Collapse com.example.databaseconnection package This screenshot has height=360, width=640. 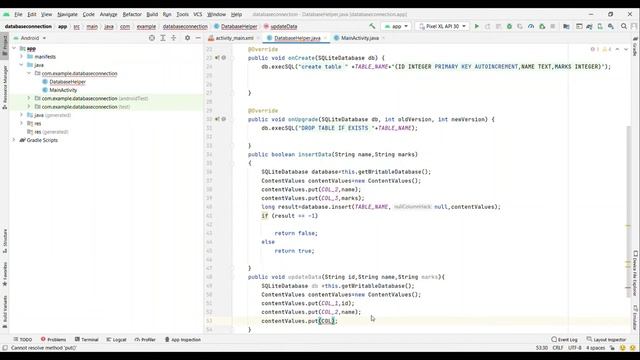point(29,73)
